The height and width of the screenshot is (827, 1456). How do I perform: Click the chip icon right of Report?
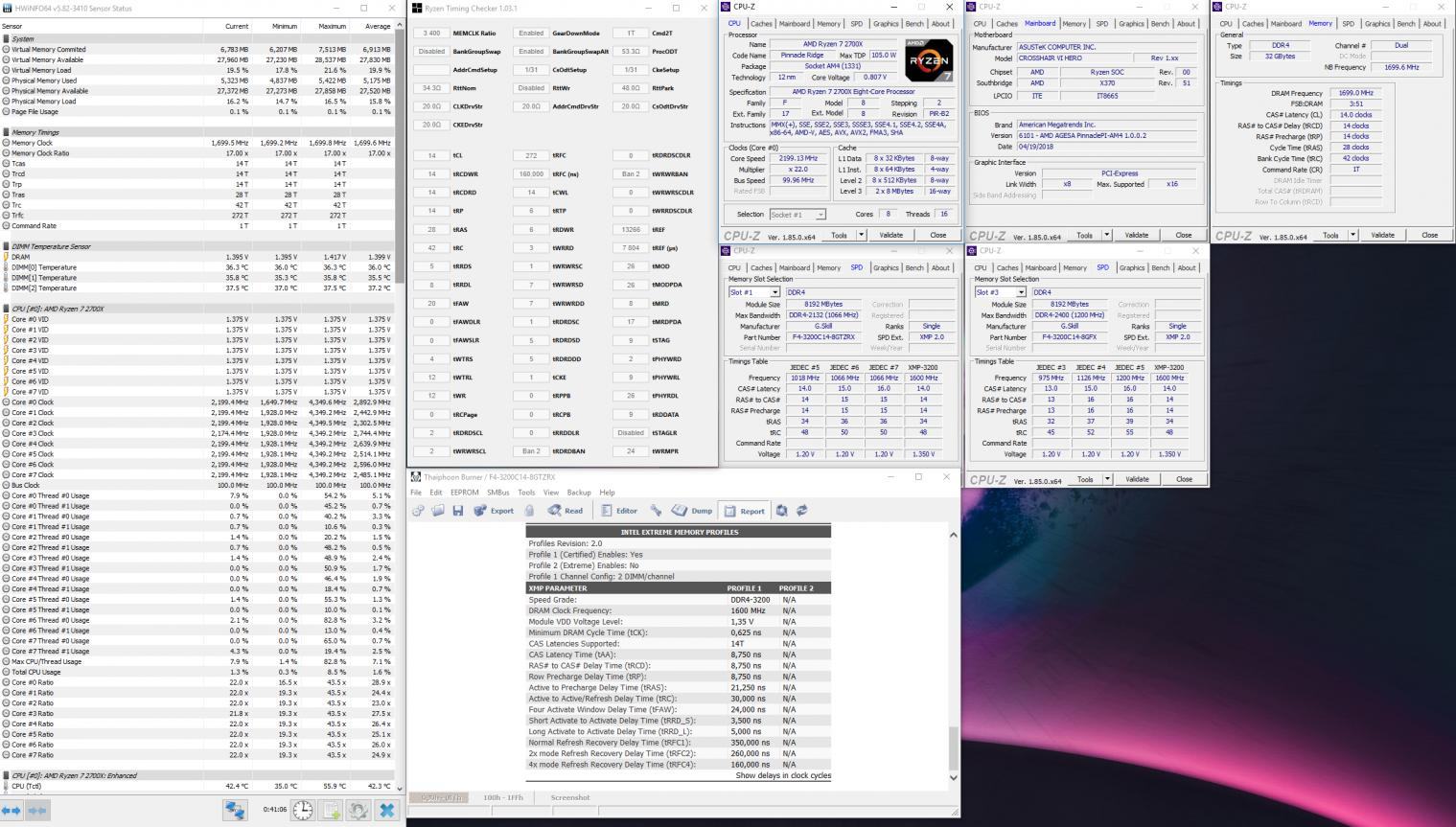782,511
